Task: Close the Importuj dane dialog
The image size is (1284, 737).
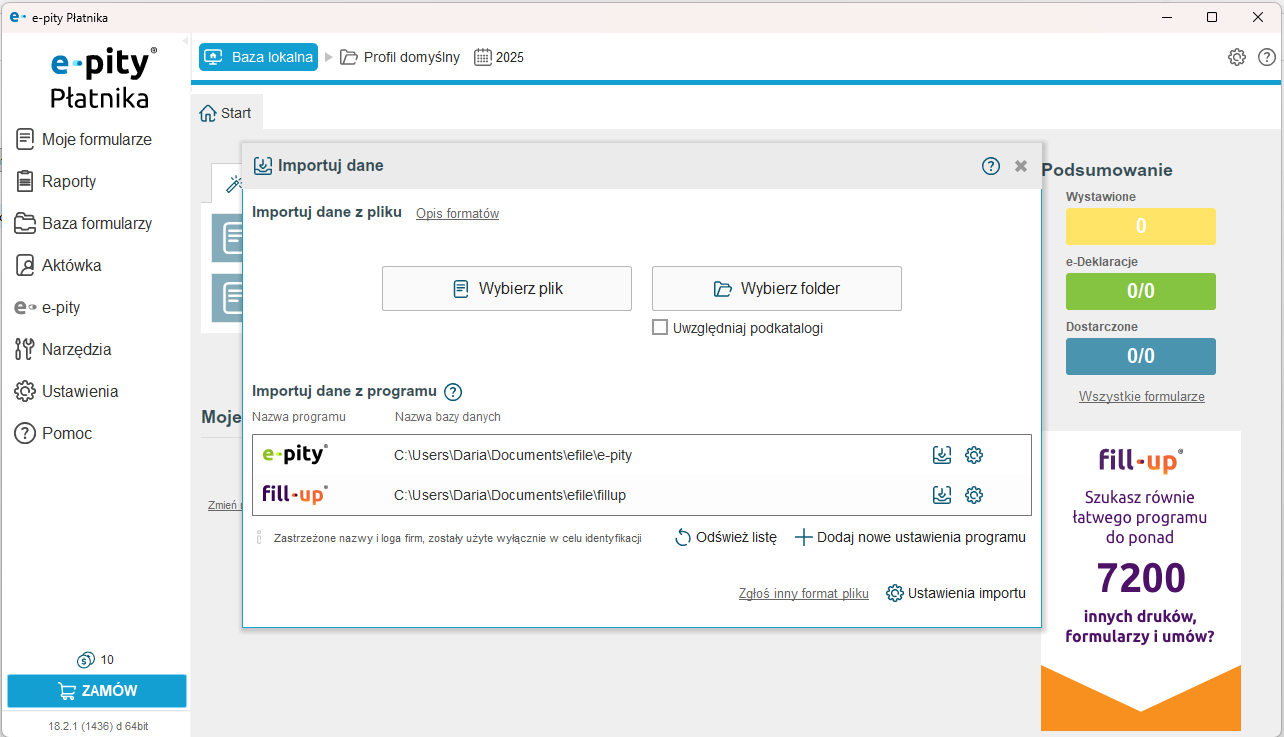Action: (x=1021, y=166)
